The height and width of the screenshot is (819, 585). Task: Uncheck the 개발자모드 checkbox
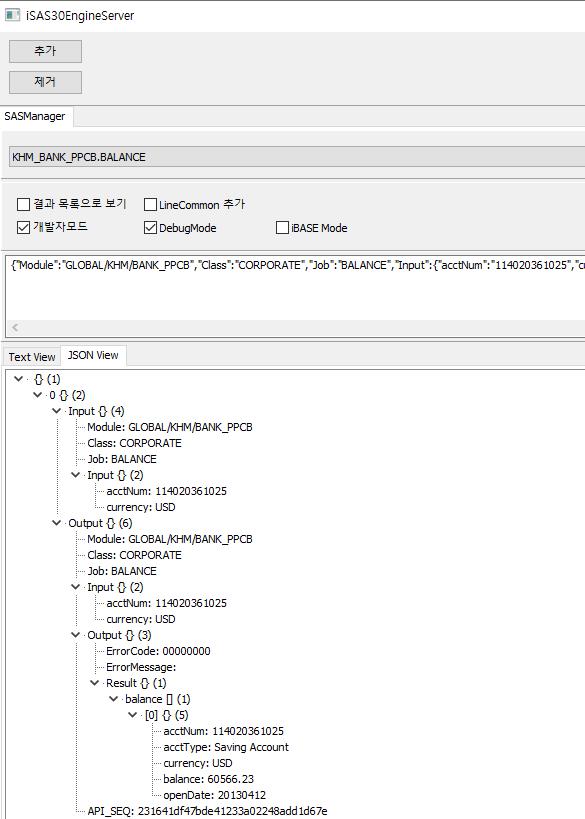coord(24,227)
